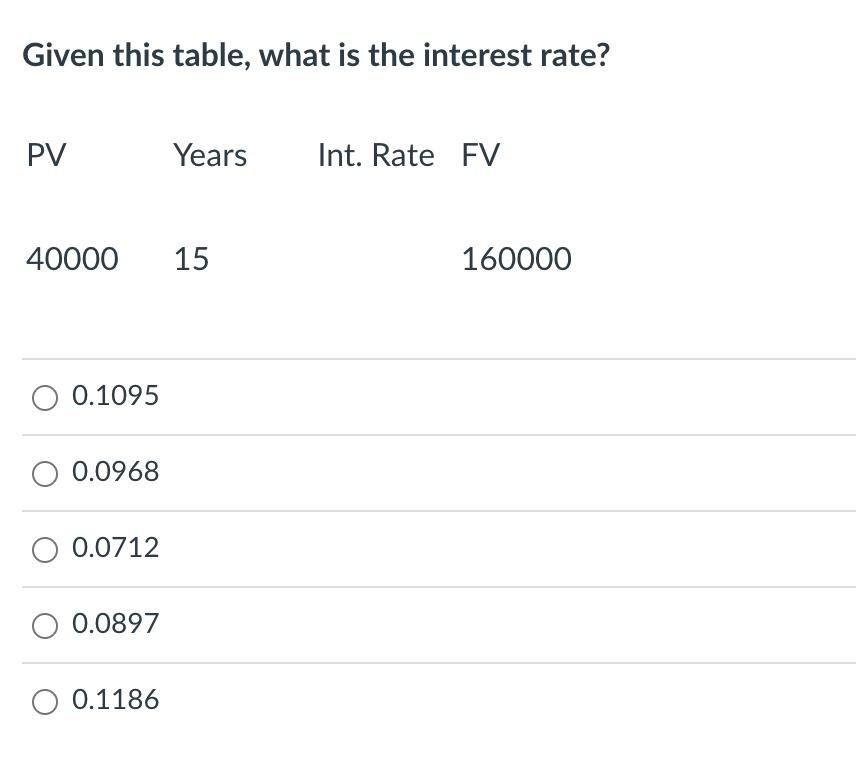The width and height of the screenshot is (856, 766).
Task: Click the PV column header
Action: point(46,155)
